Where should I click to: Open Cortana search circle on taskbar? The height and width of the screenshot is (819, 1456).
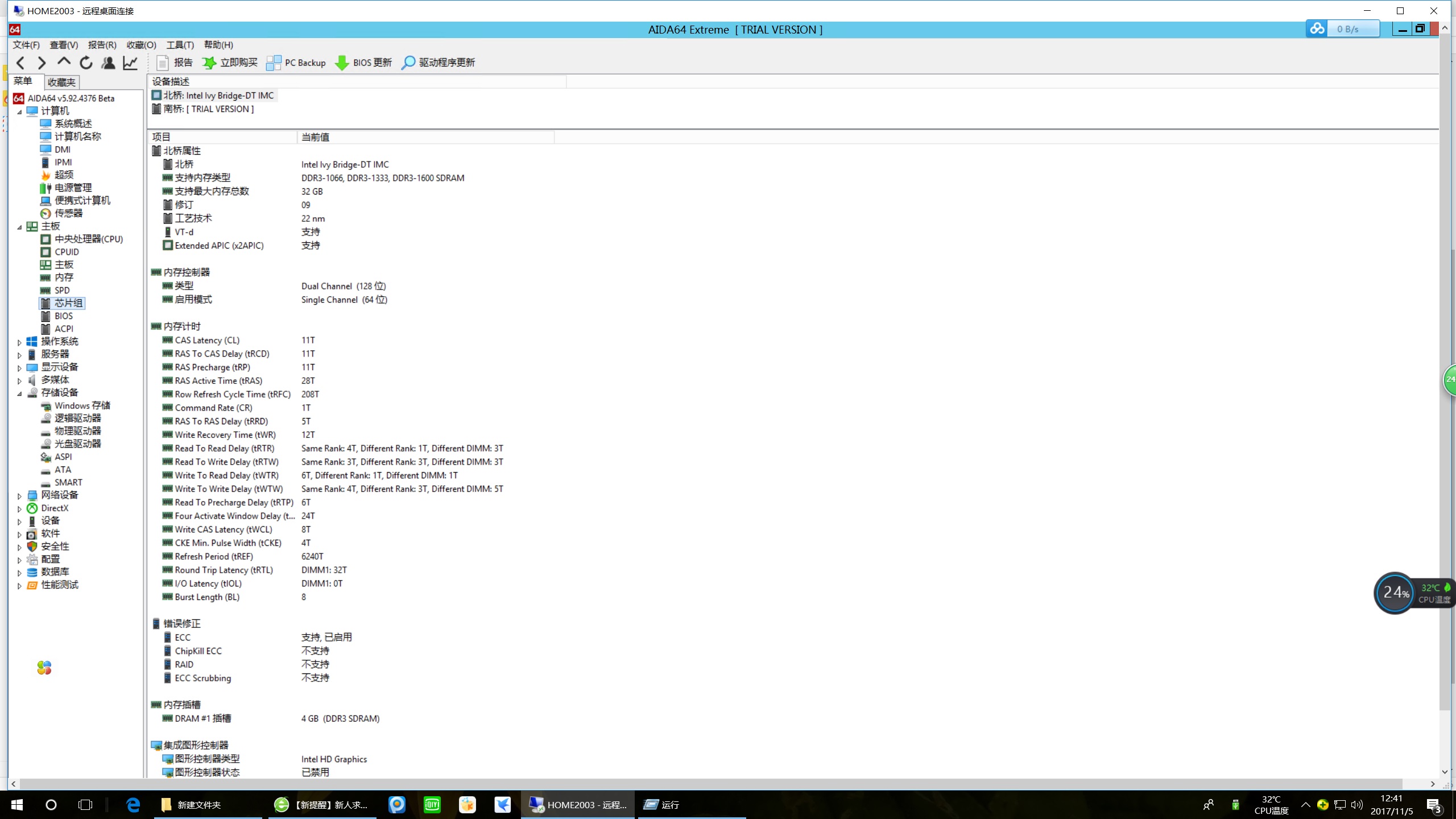coord(51,805)
